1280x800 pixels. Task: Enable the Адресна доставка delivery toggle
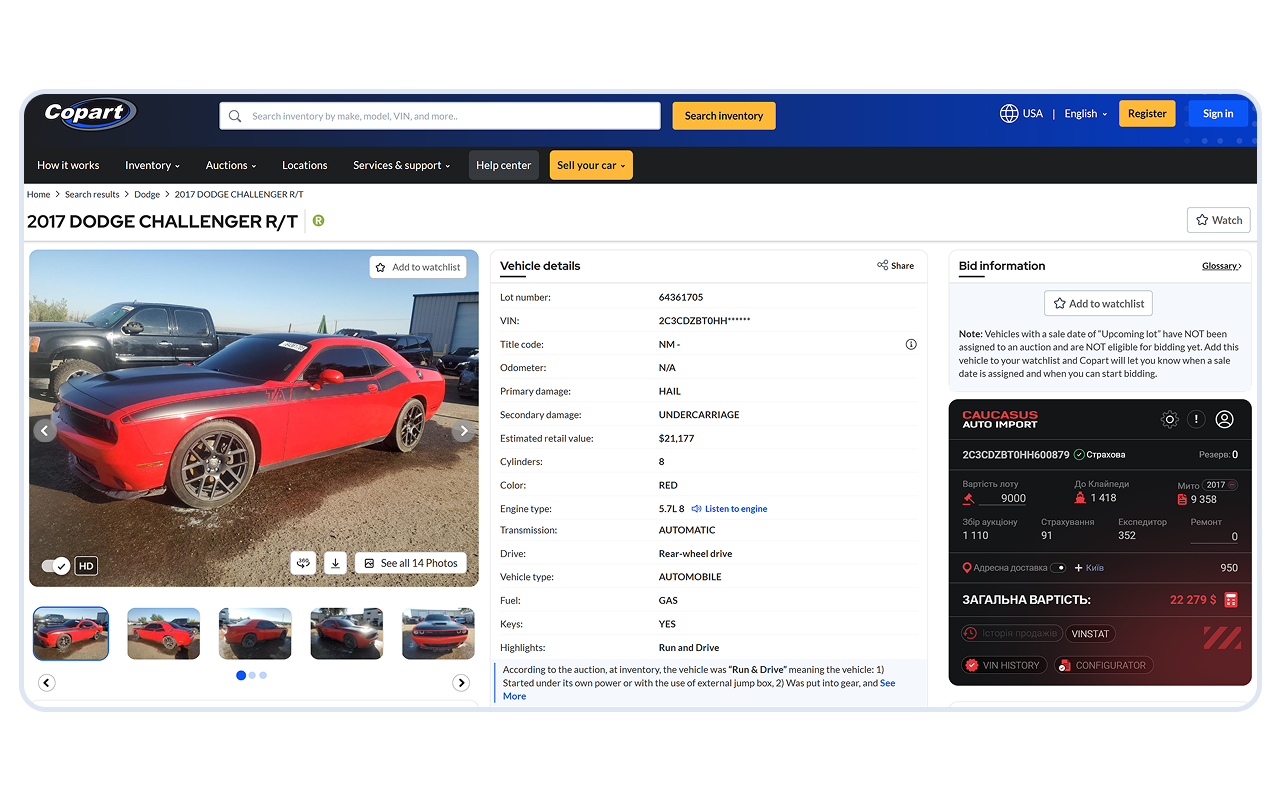pos(1059,566)
